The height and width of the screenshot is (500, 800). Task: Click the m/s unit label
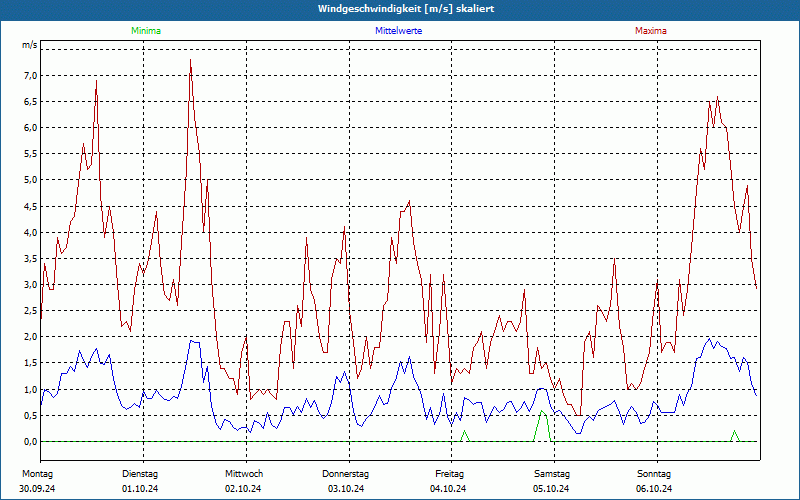(x=30, y=45)
